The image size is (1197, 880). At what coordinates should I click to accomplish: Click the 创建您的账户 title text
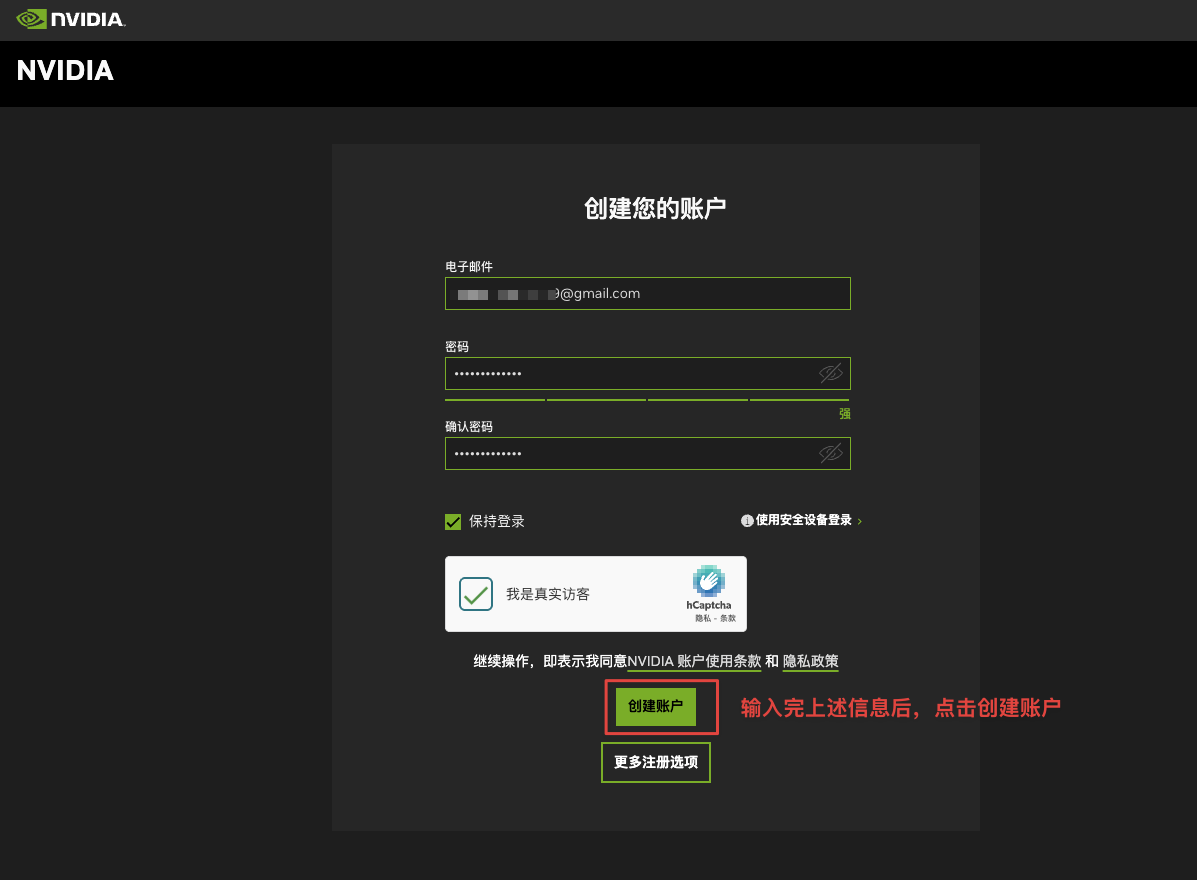coord(655,208)
